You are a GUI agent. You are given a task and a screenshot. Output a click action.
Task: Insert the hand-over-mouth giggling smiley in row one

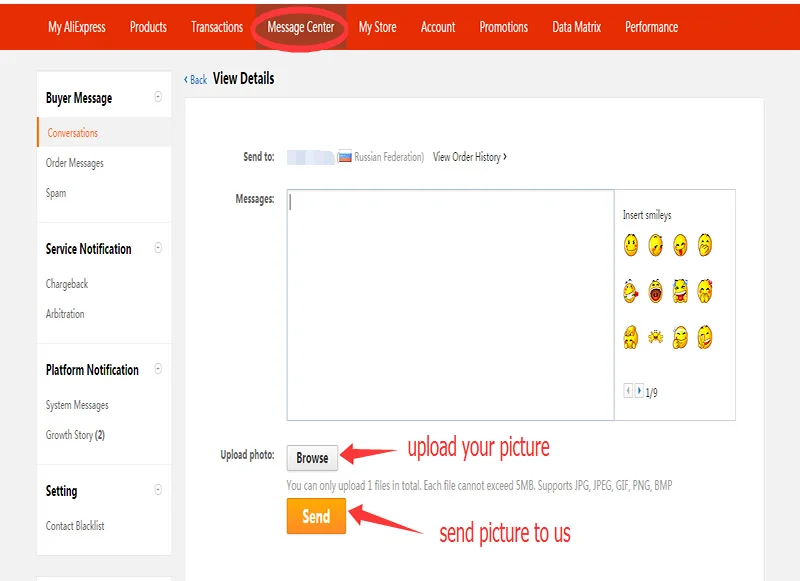[705, 245]
